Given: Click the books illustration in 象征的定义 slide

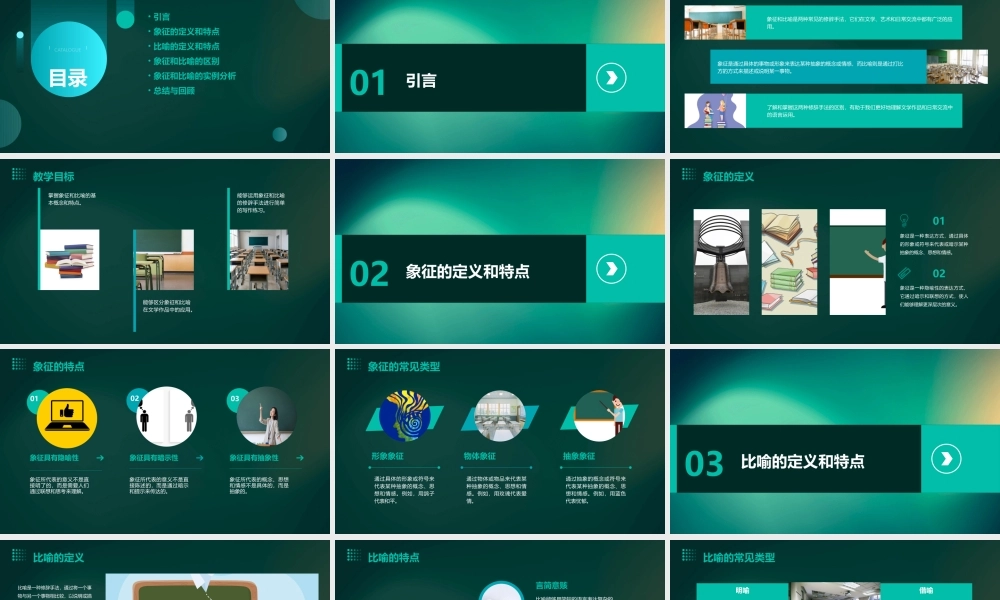Looking at the screenshot, I should (x=789, y=262).
